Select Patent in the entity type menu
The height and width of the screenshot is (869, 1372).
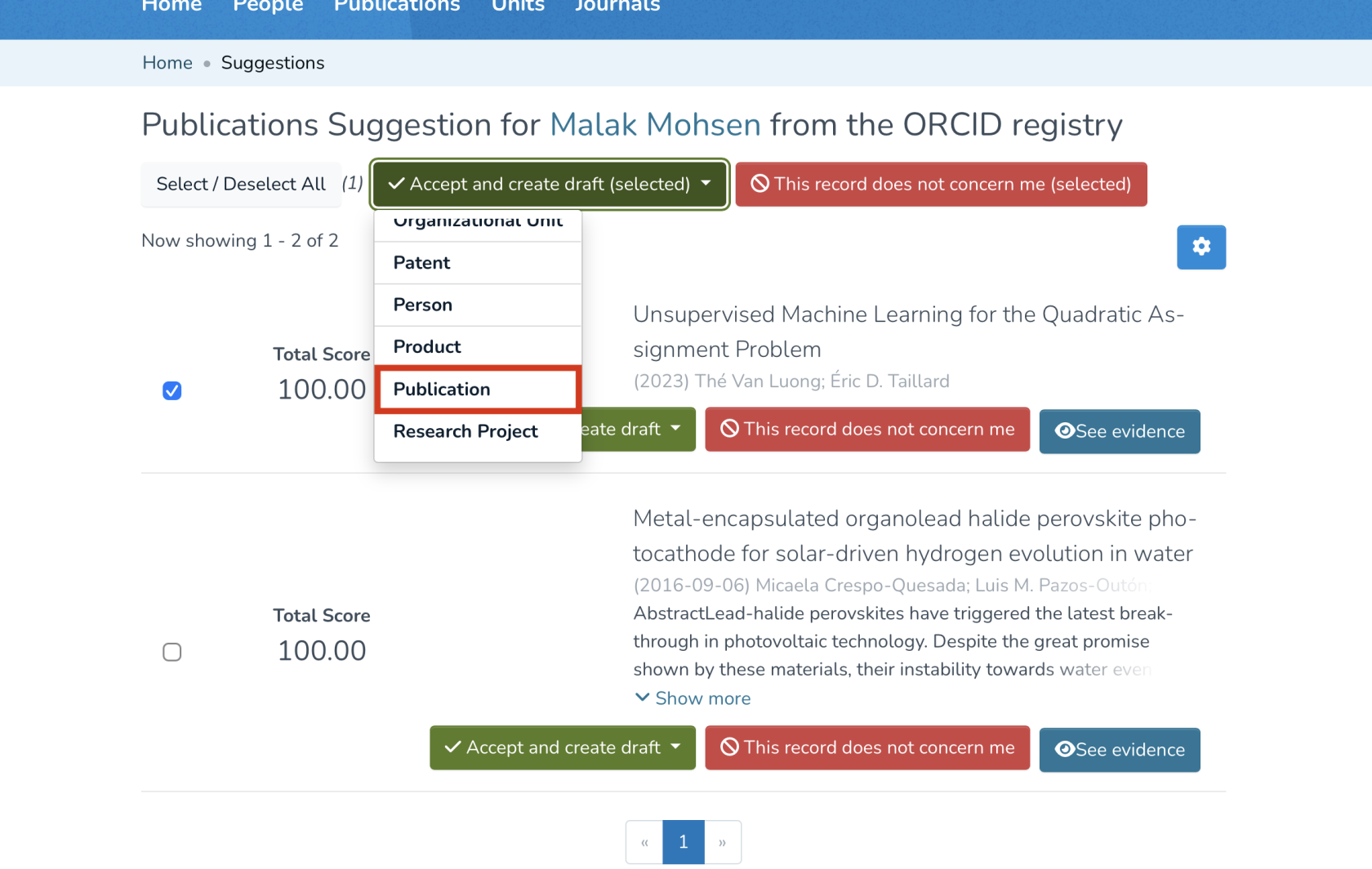[422, 263]
